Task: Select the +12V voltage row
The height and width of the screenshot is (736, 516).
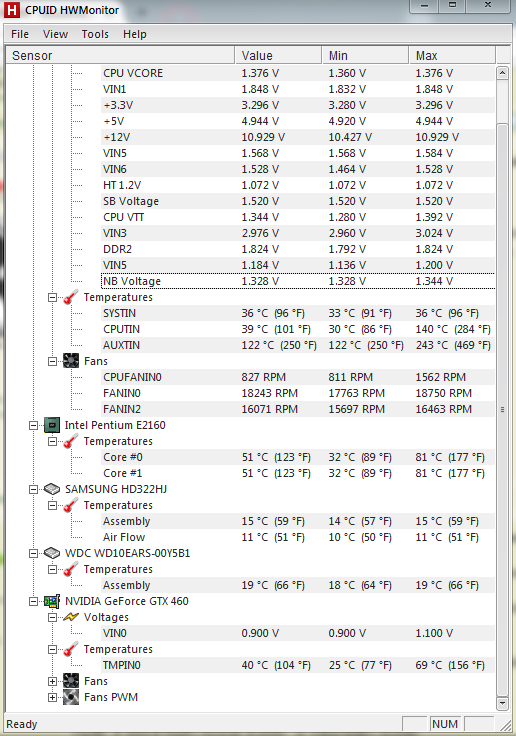Action: coord(298,137)
